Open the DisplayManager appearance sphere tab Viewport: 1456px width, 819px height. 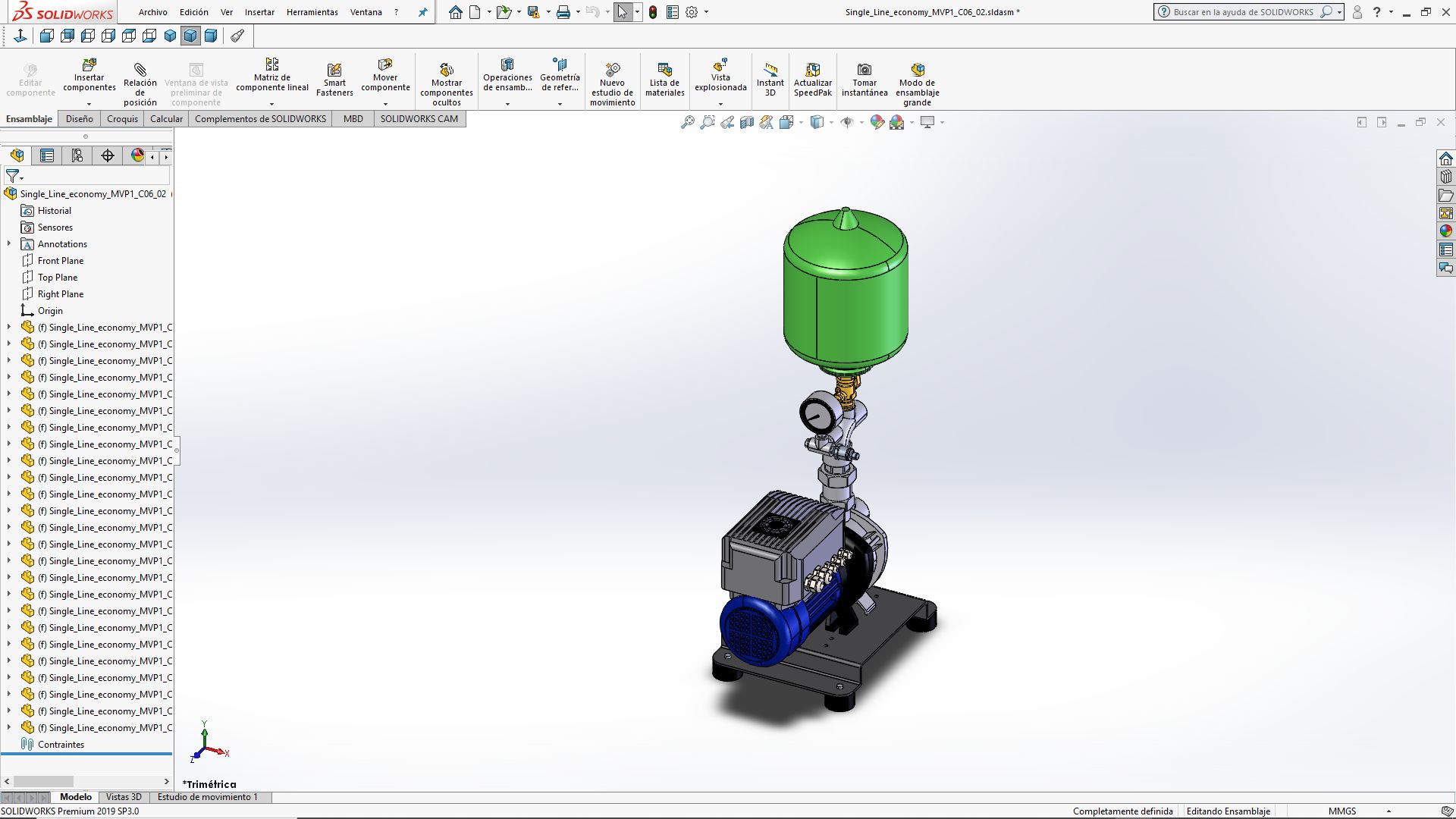tap(137, 155)
